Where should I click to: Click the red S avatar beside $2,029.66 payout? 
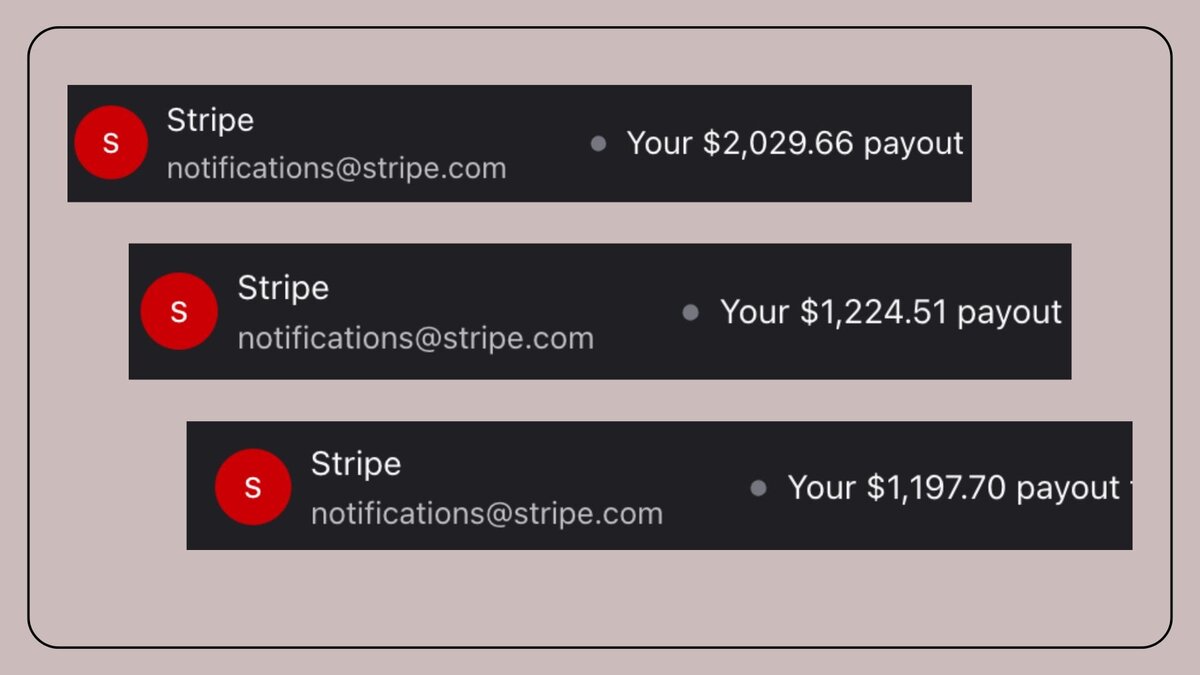coord(111,143)
